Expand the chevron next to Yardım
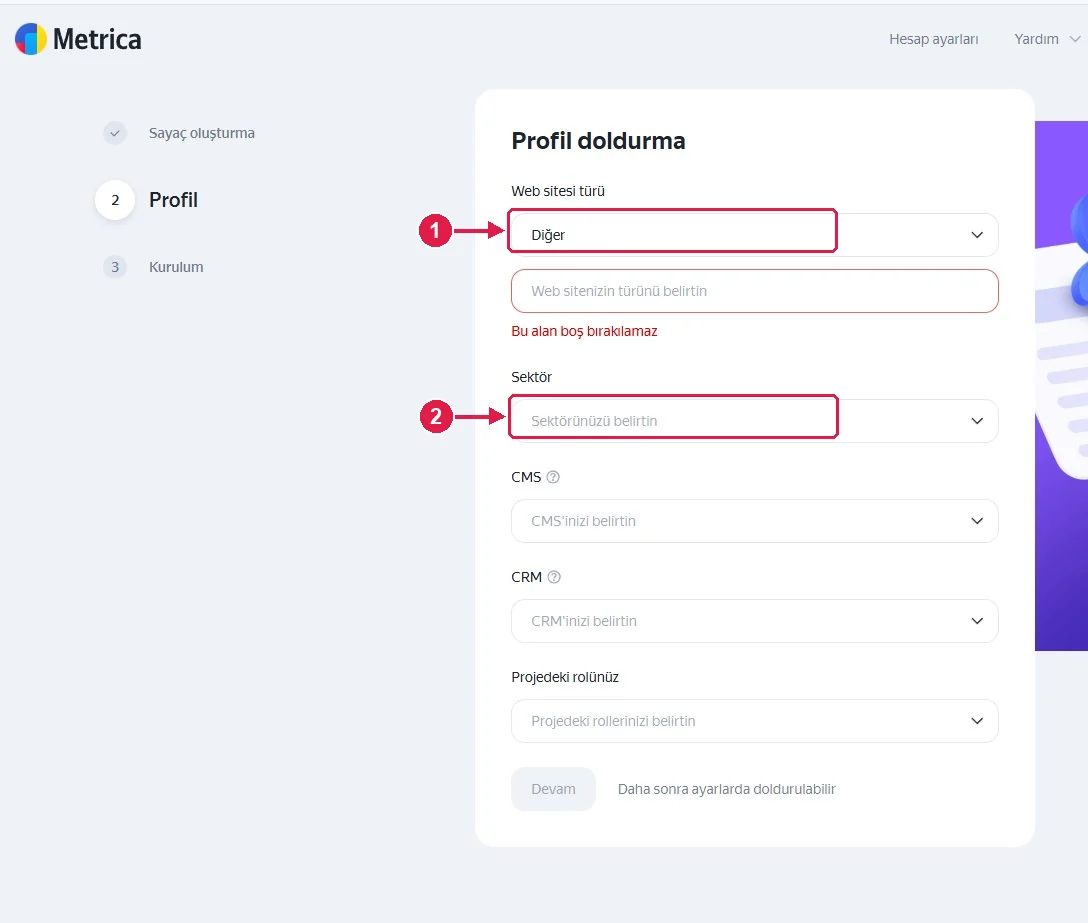The height and width of the screenshot is (923, 1088). pyautogui.click(x=1074, y=40)
